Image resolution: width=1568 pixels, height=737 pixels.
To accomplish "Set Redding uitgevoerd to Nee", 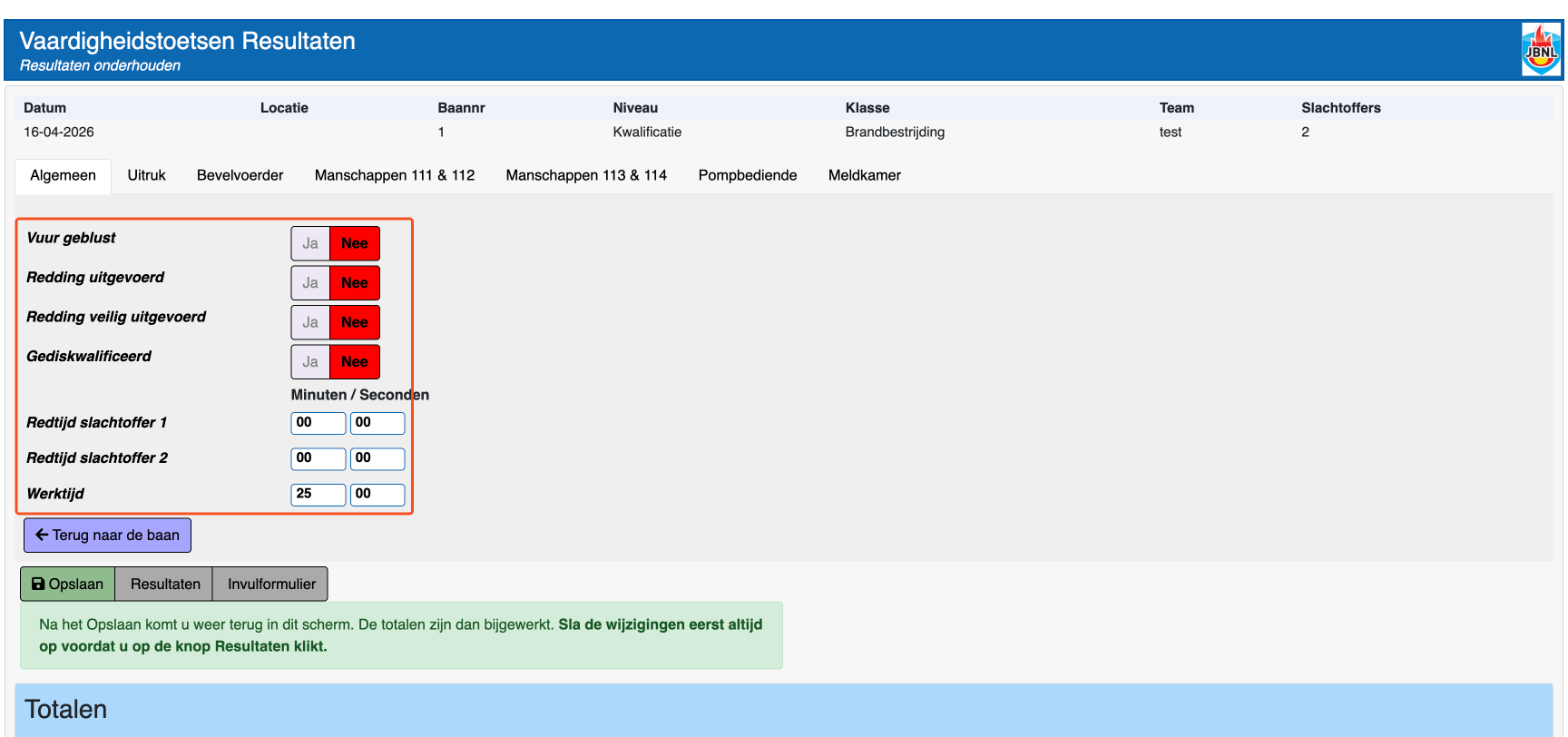I will pyautogui.click(x=355, y=283).
